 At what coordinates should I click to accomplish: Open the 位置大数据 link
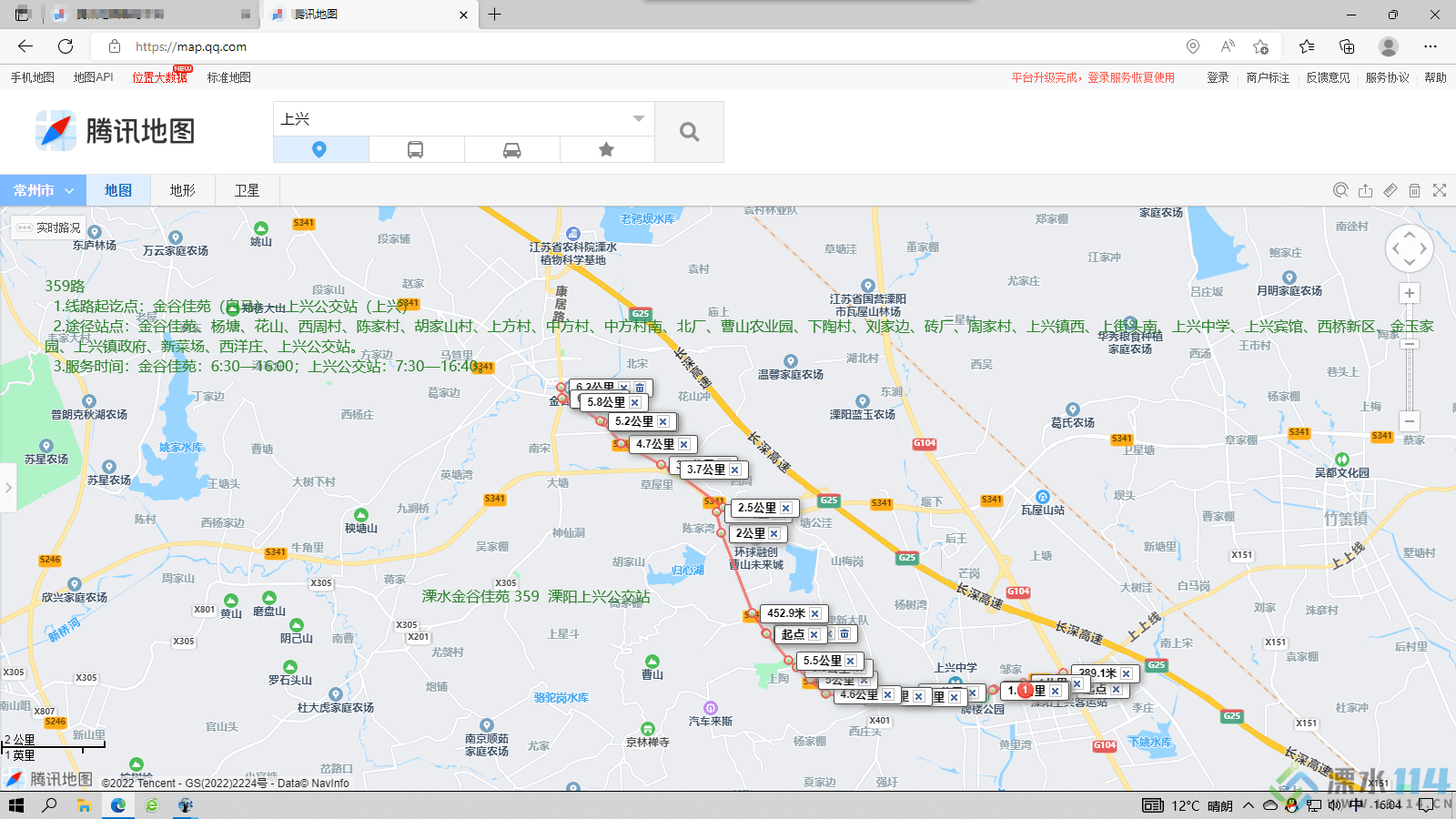160,77
